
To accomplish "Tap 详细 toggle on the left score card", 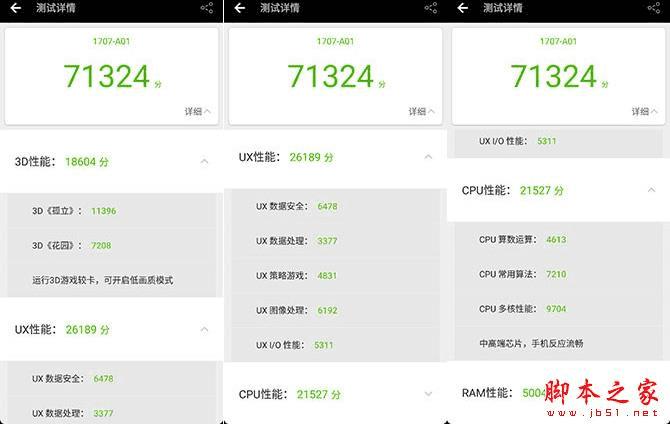I will [197, 112].
